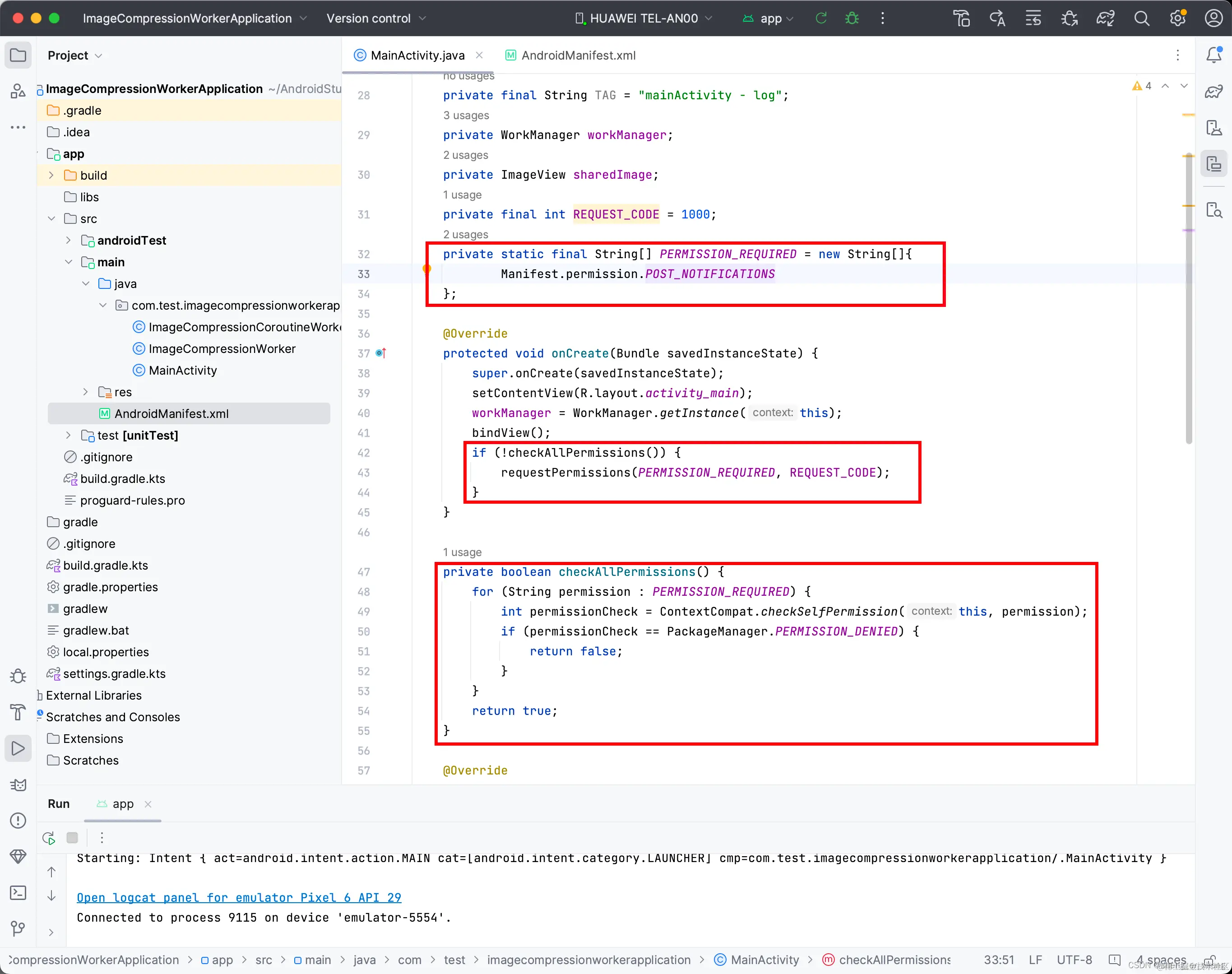Click Open logcat panel for emulator link
Screen dimensions: 1232x974
tap(239, 898)
